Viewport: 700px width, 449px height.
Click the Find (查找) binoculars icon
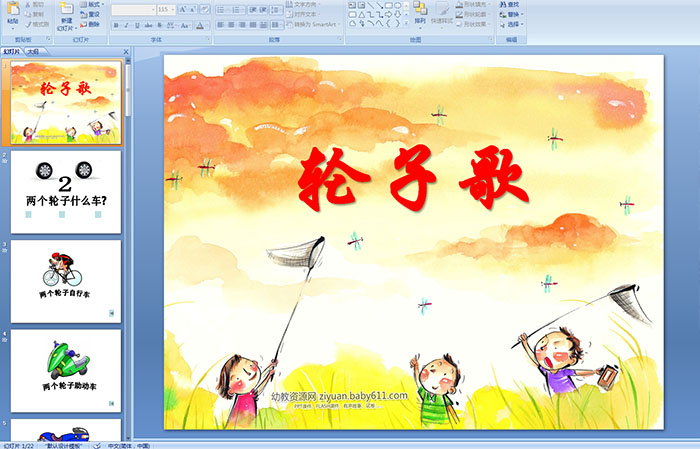click(512, 4)
